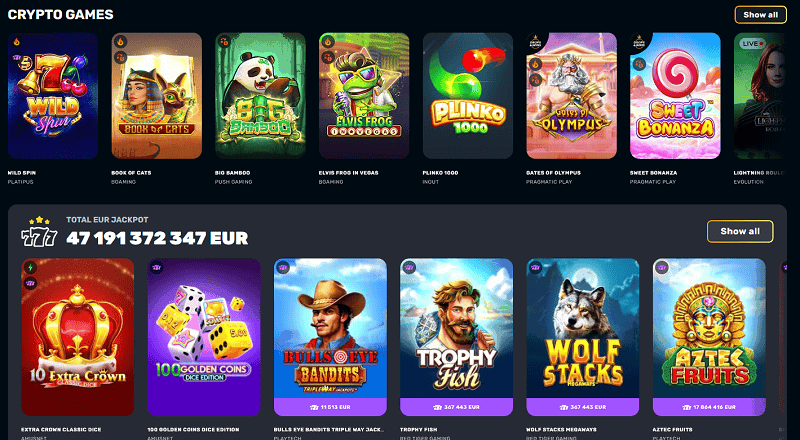Click the Big Bamboo title text
800x440 pixels.
pos(233,173)
